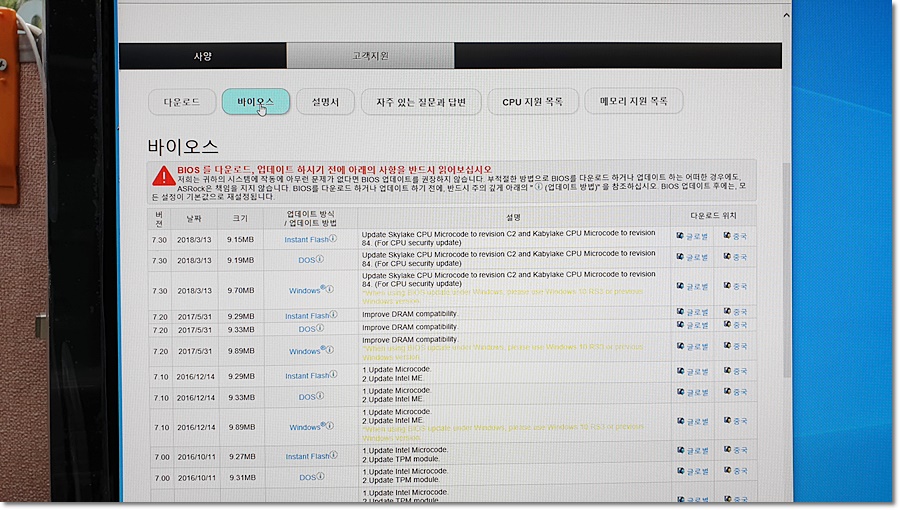Click info icon next to 7.20 DOS 9.33MB
Screen dimensions: 900x510
(x=320, y=328)
